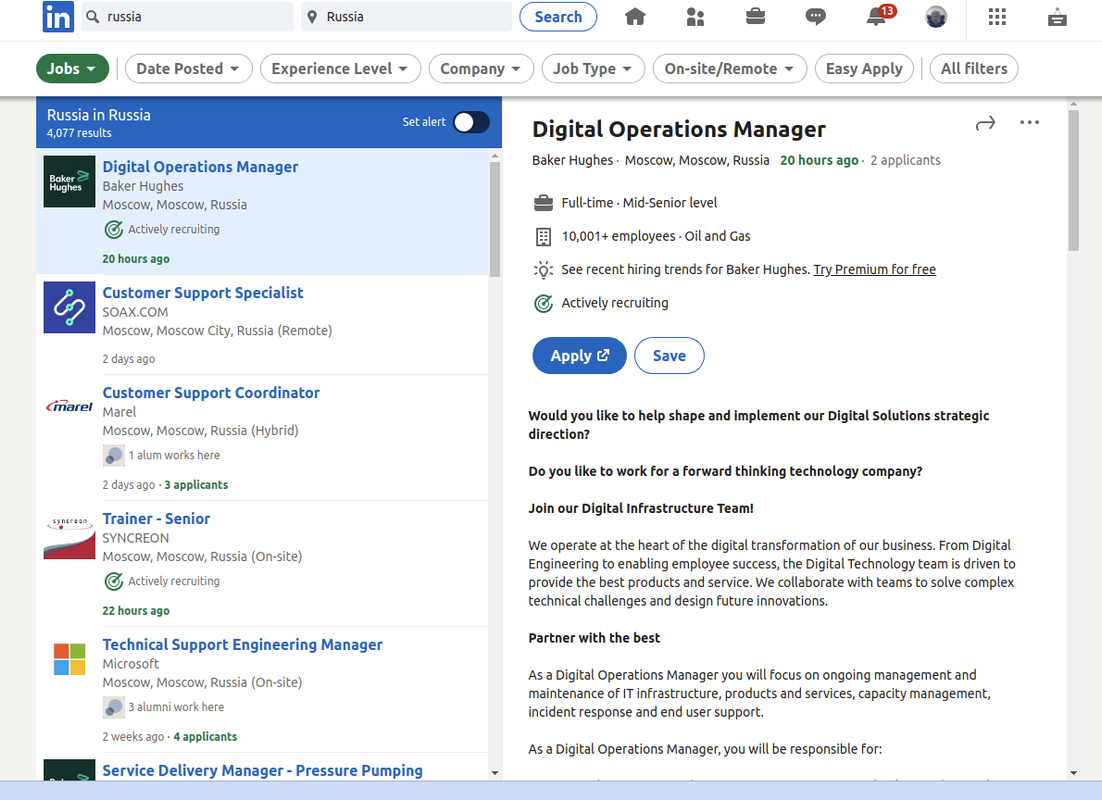
Task: Click the job list scroll up arrow
Action: 495,155
